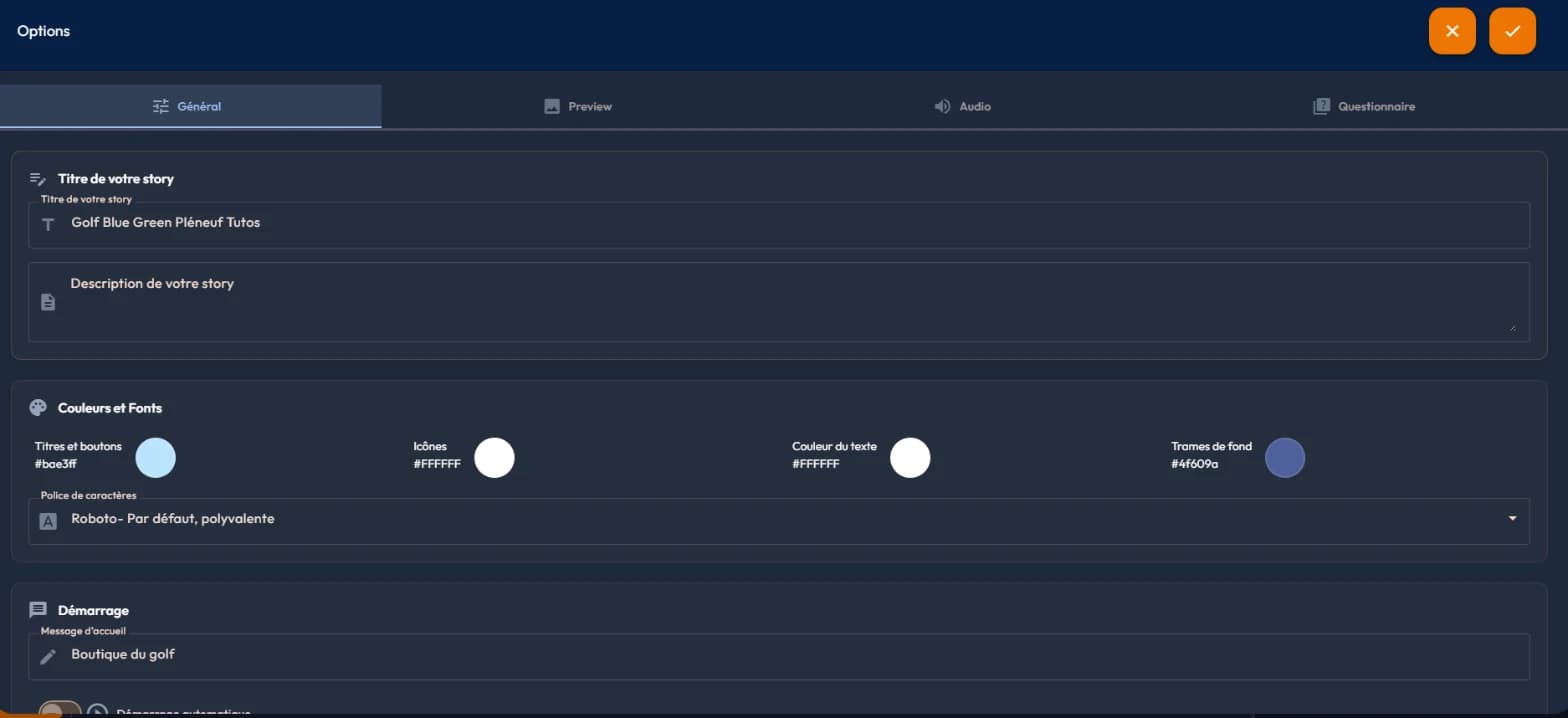Viewport: 1568px width, 718px height.
Task: Open the Titres et boutons color swatch
Action: tap(155, 457)
